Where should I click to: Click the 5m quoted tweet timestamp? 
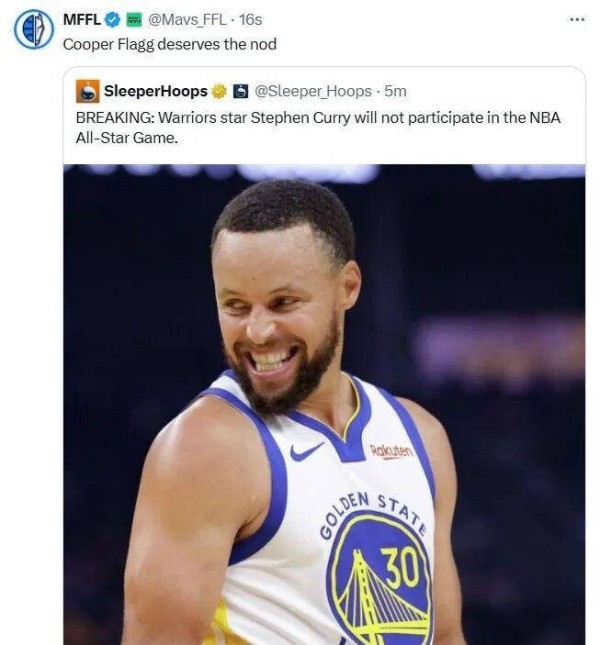tap(395, 91)
